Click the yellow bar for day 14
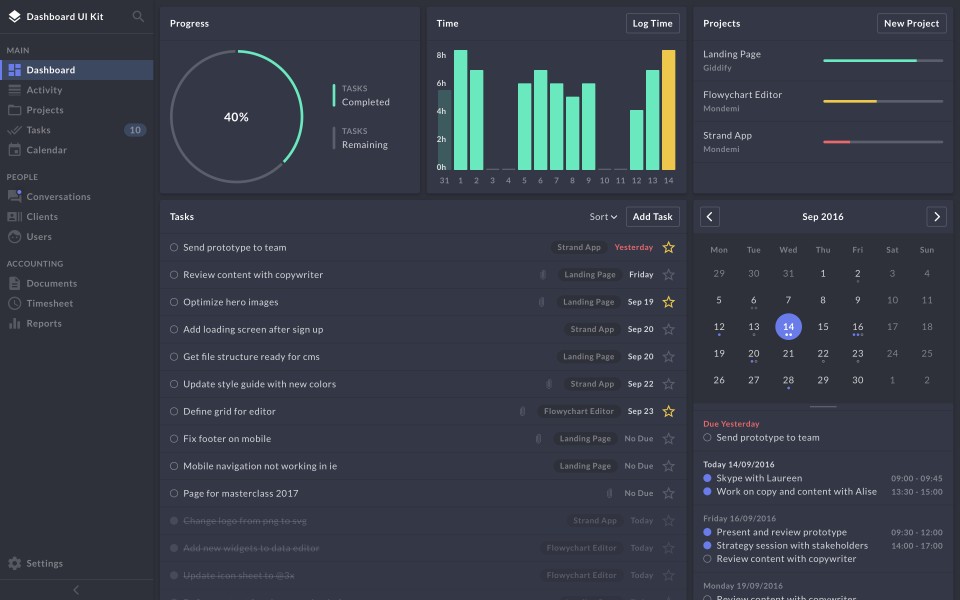This screenshot has width=960, height=600. [x=669, y=110]
